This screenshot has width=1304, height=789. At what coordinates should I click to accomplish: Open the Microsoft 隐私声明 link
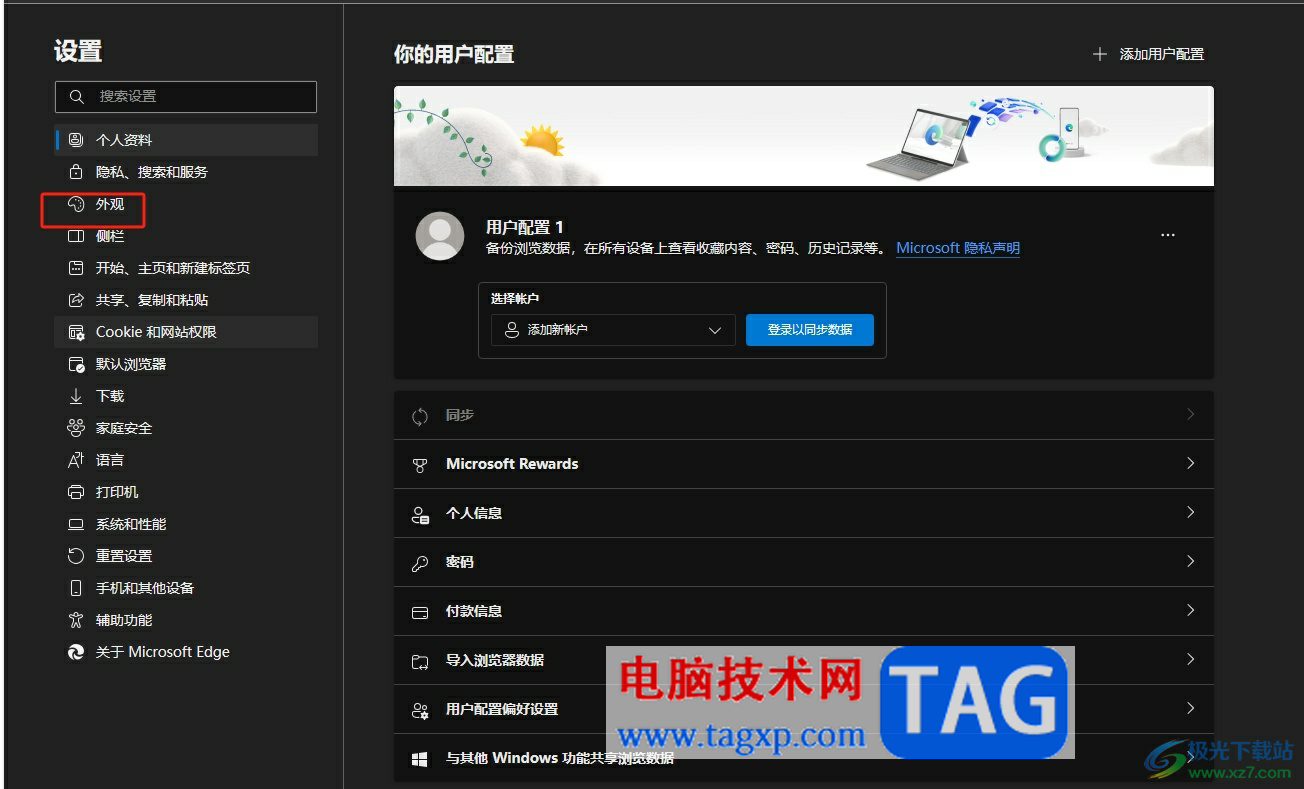[958, 248]
